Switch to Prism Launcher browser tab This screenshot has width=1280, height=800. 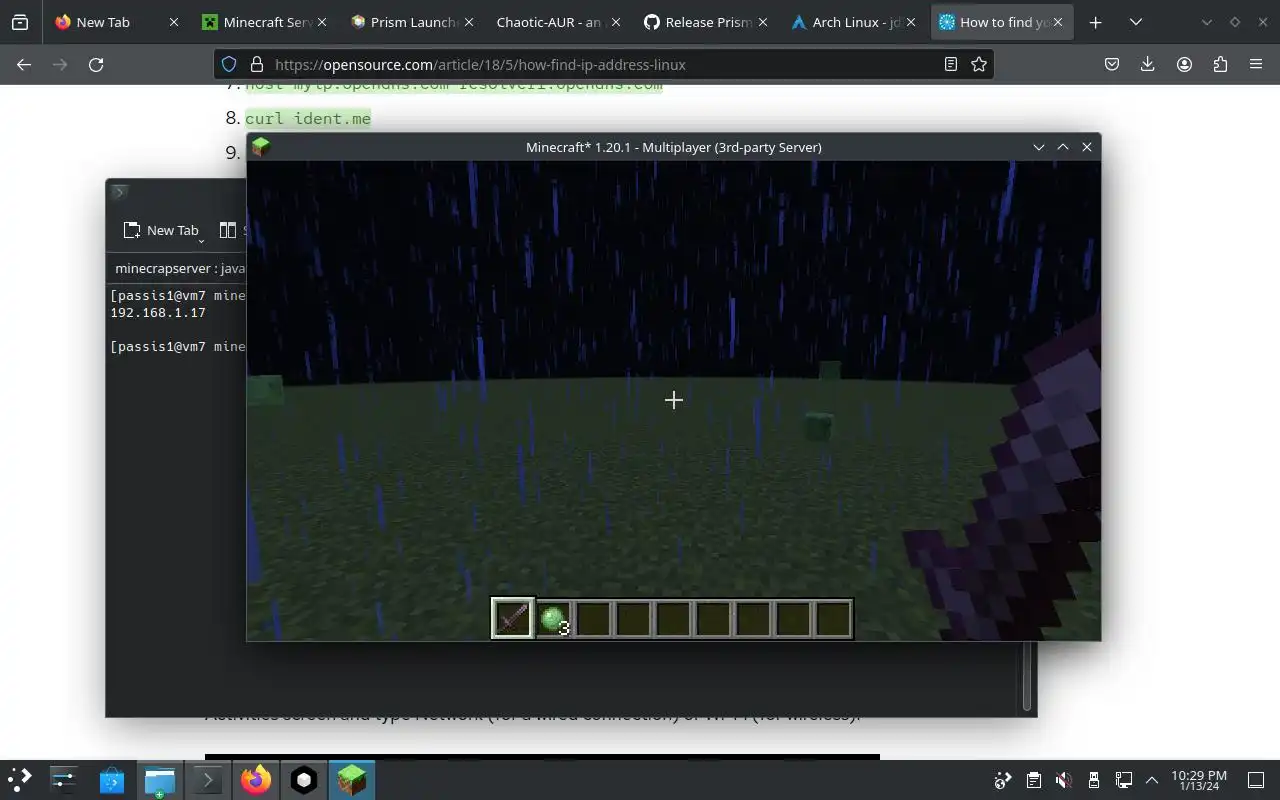click(410, 22)
